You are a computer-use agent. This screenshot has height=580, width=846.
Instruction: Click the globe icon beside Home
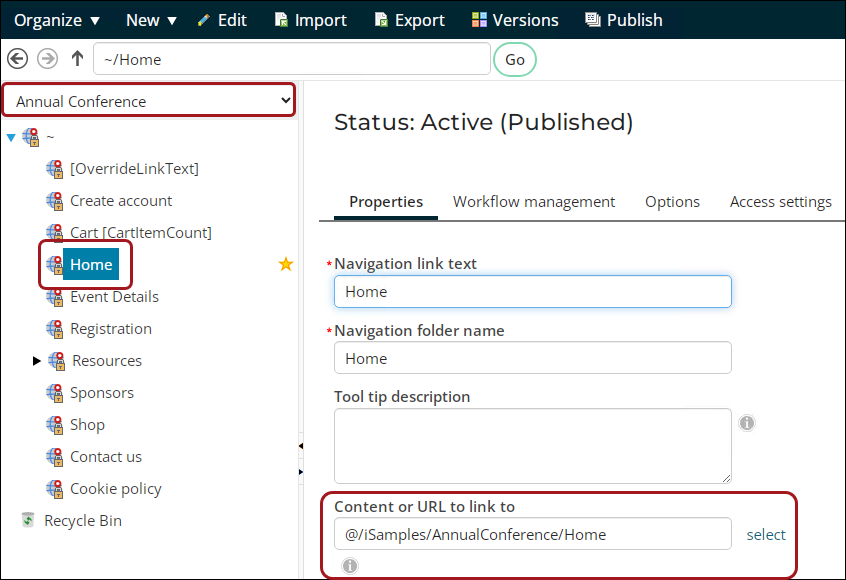point(54,265)
